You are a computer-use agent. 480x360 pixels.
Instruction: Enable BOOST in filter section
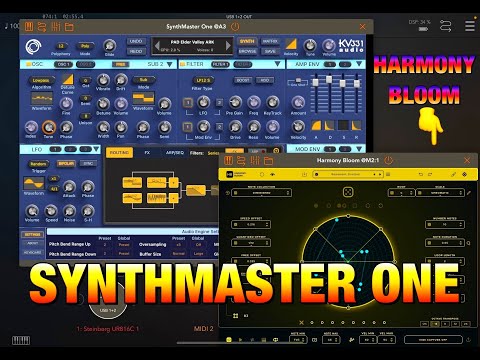point(243,80)
